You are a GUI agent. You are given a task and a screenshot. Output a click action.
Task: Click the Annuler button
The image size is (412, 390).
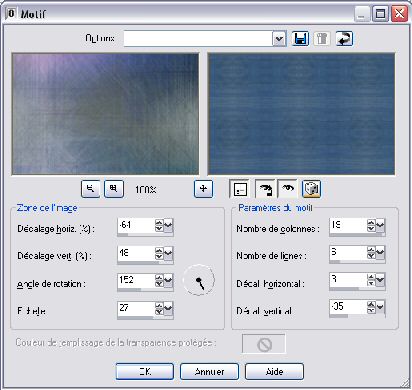pos(209,371)
